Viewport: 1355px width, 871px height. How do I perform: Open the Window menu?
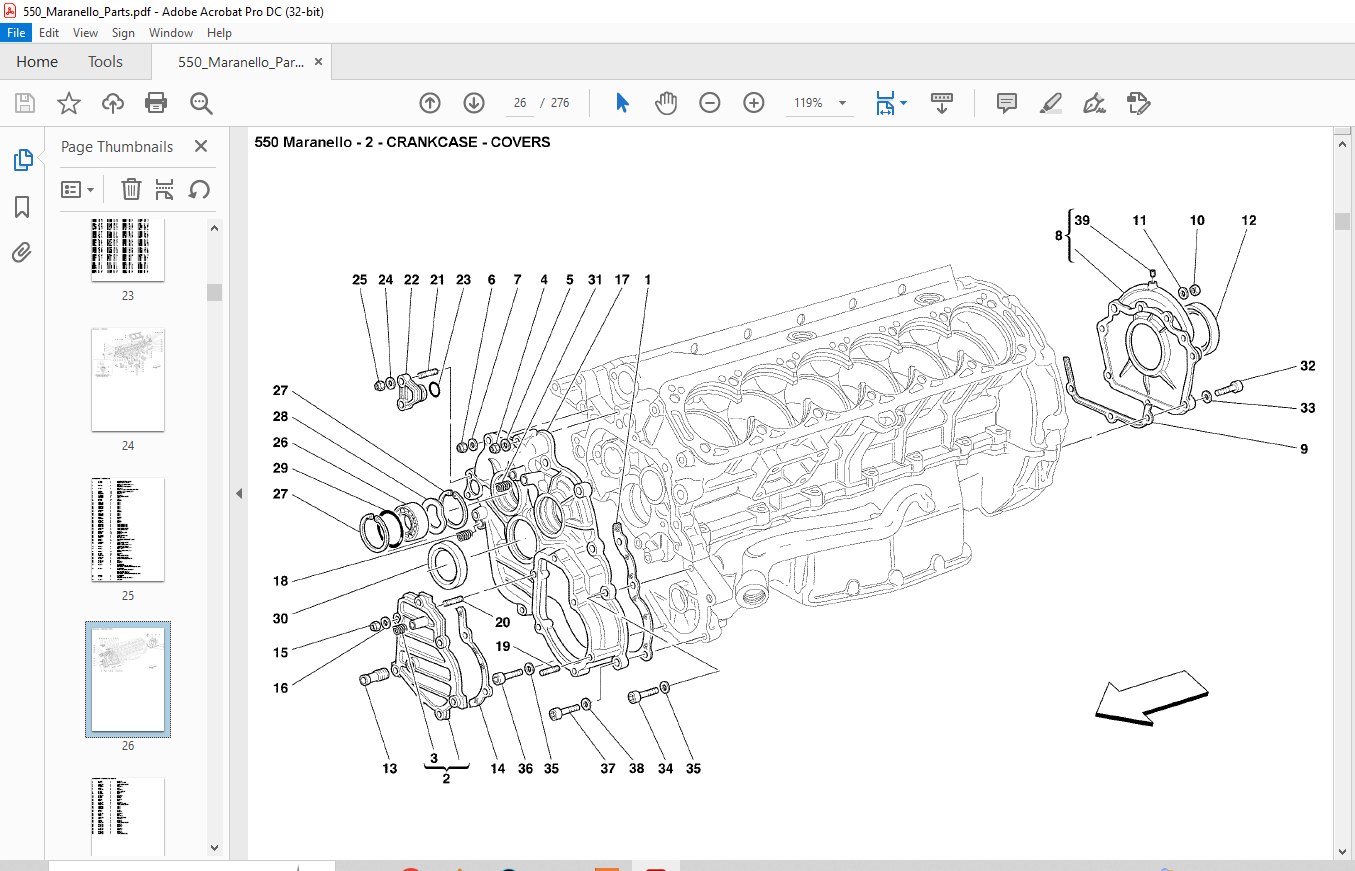[x=171, y=33]
